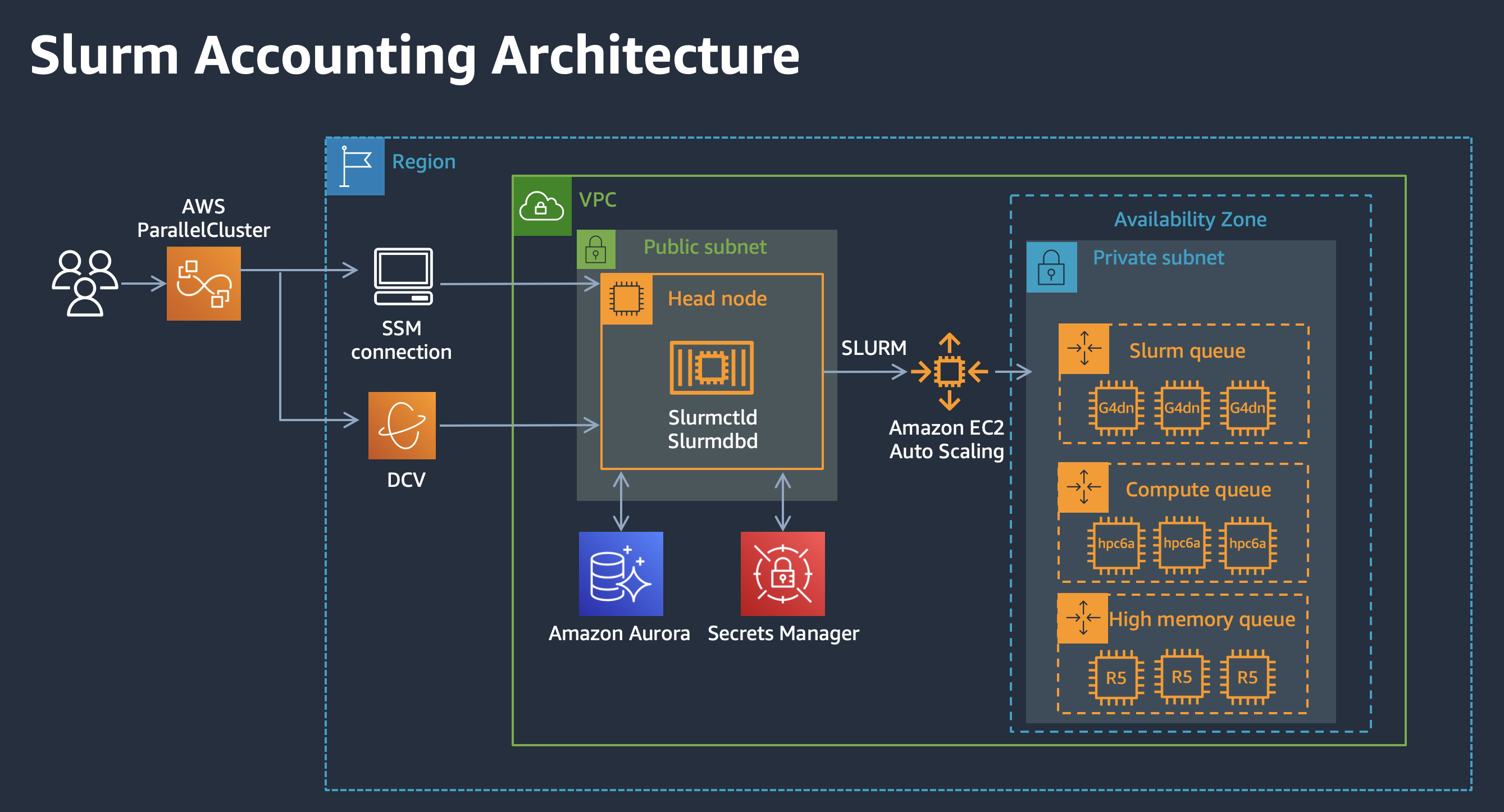
Task: Select the Compute queue label
Action: (x=1198, y=490)
